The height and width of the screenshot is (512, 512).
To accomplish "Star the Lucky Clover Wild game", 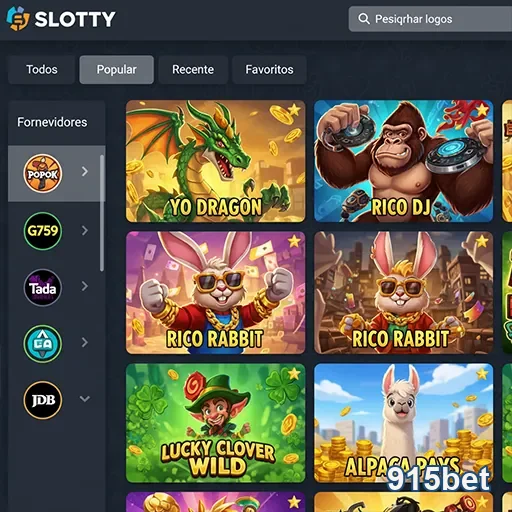I will point(294,374).
